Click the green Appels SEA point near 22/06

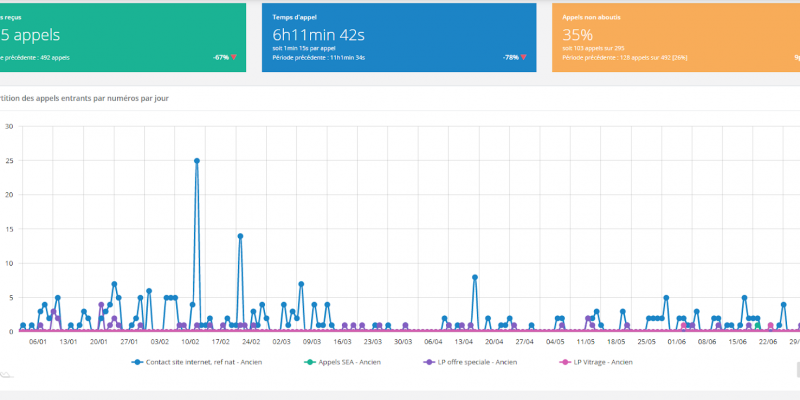click(x=758, y=325)
